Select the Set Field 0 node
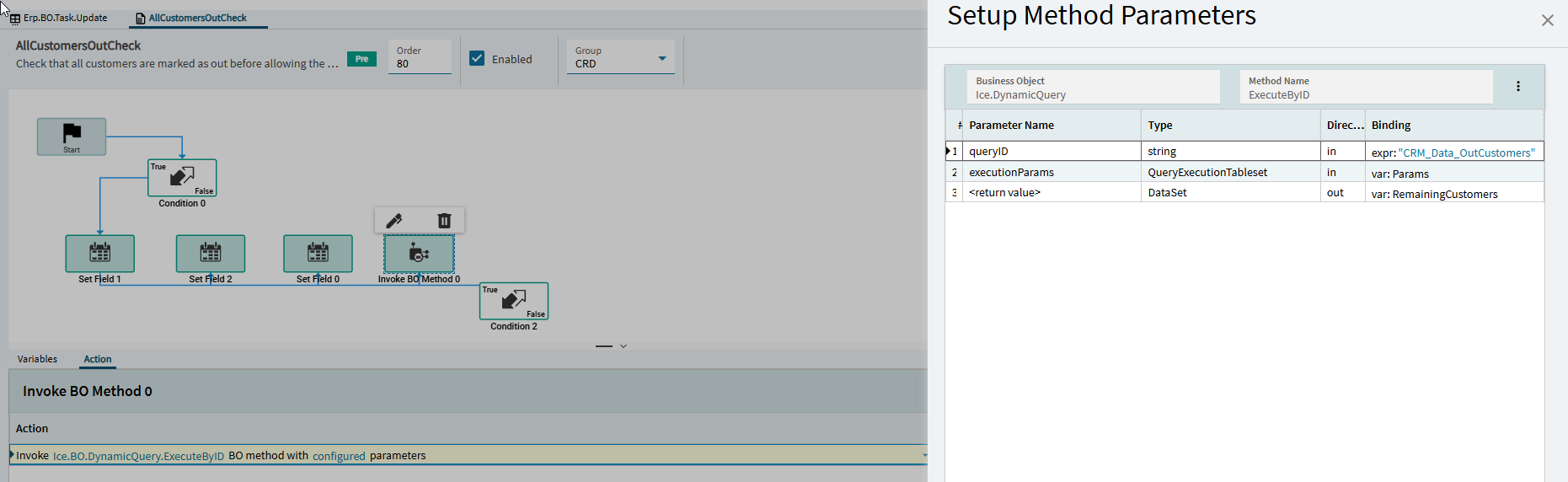The image size is (1568, 482). (x=318, y=254)
